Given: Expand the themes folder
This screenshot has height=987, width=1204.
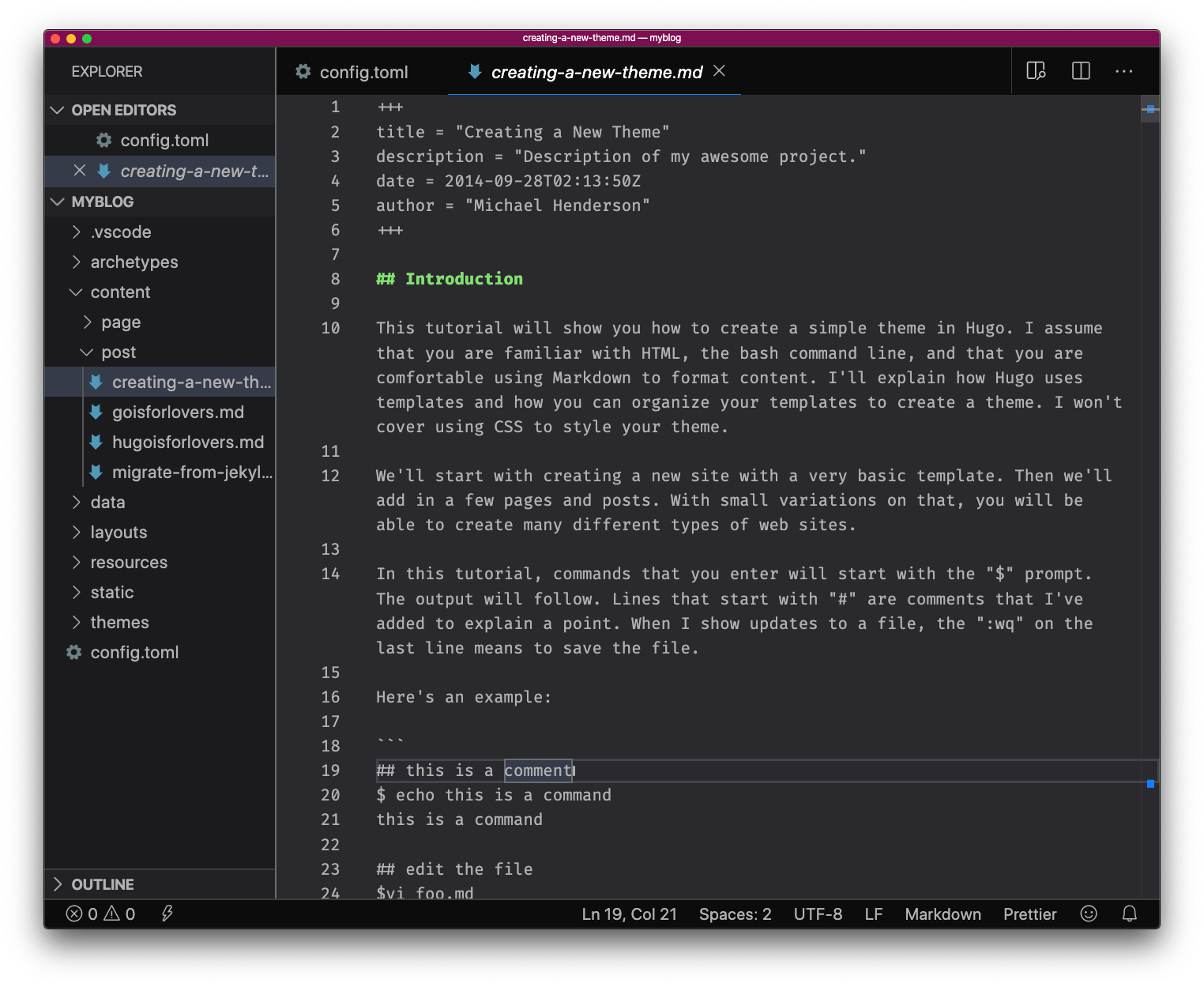Looking at the screenshot, I should pyautogui.click(x=119, y=623).
